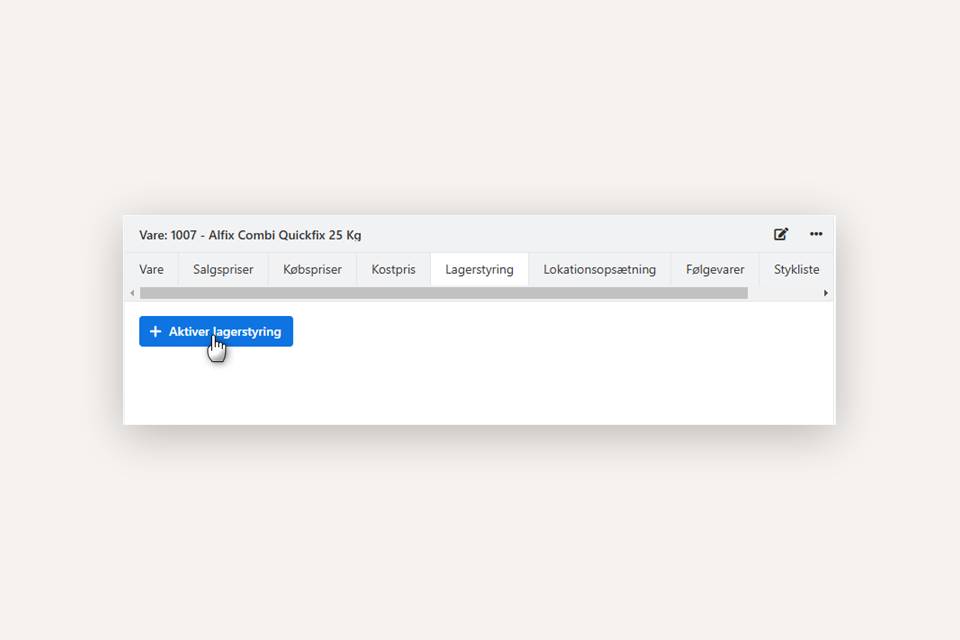960x640 pixels.
Task: Select the active Lagerstyring tab
Action: click(479, 269)
